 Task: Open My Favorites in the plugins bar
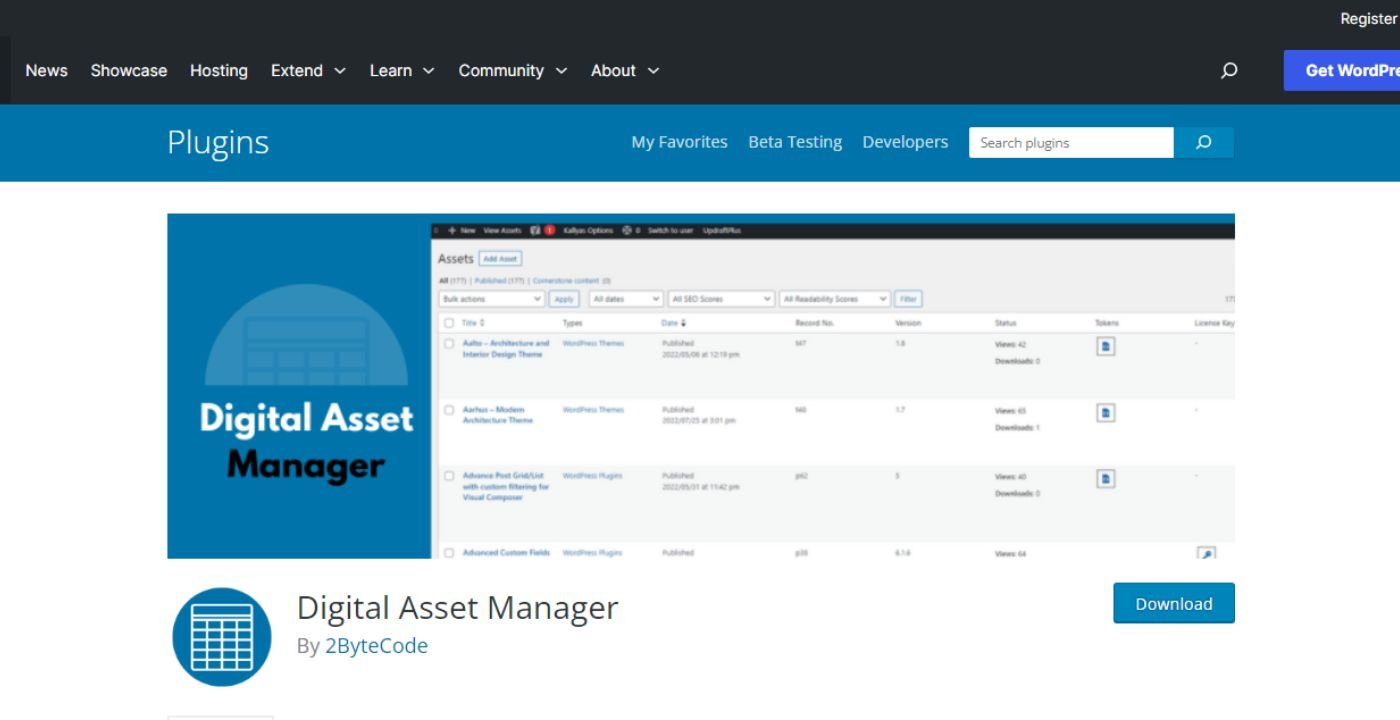click(680, 142)
